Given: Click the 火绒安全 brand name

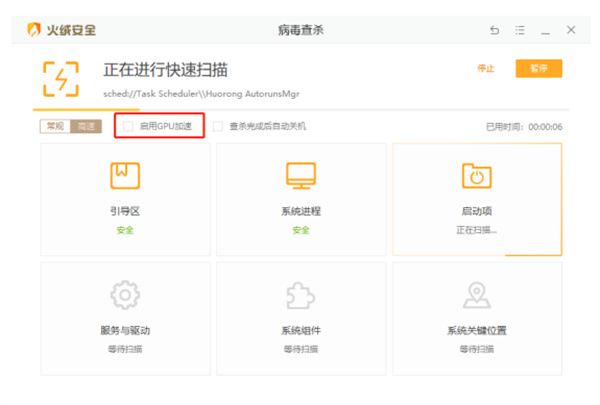Looking at the screenshot, I should pos(71,30).
